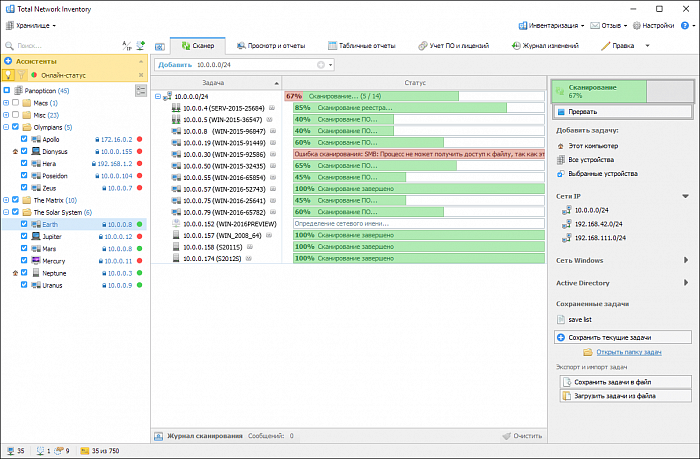Open the Хранилище dropdown menu

point(32,25)
